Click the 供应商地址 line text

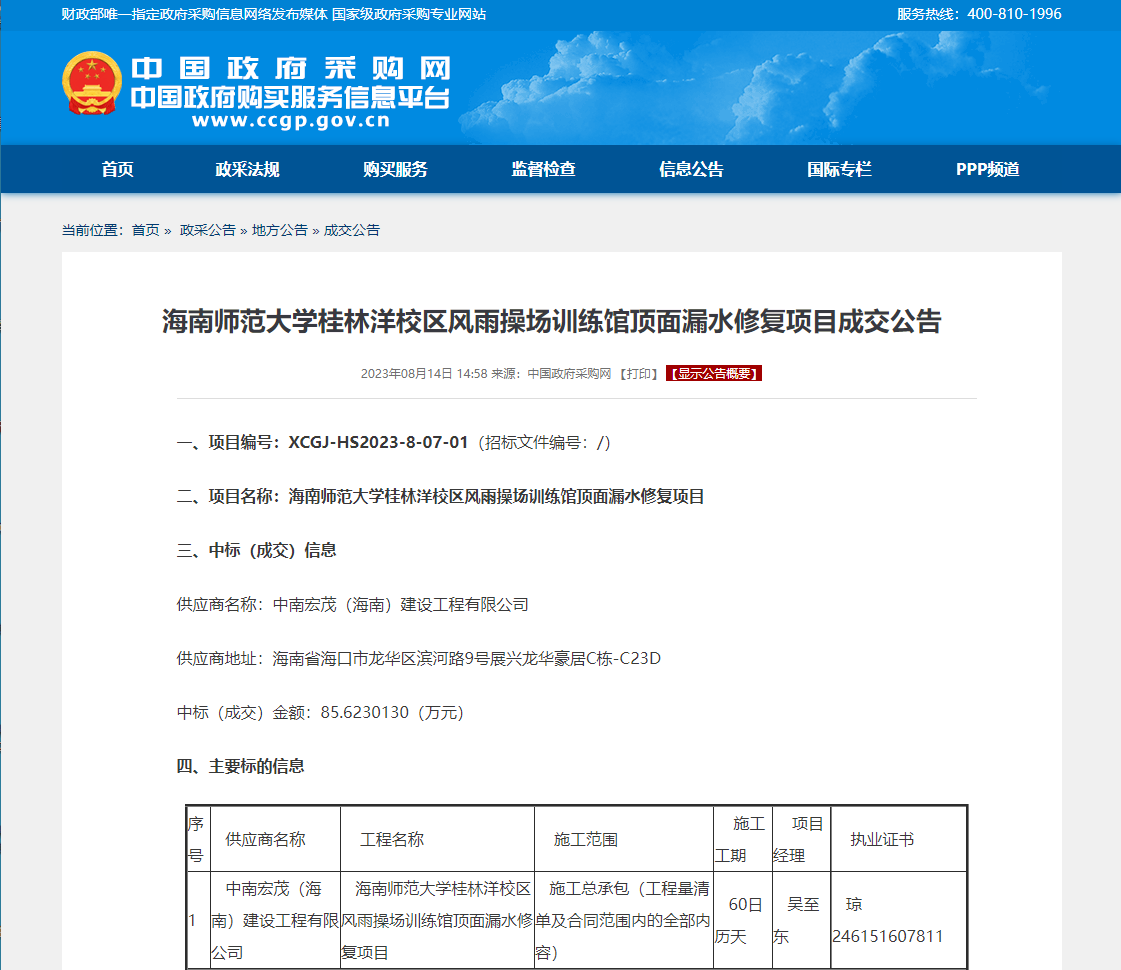[418, 658]
